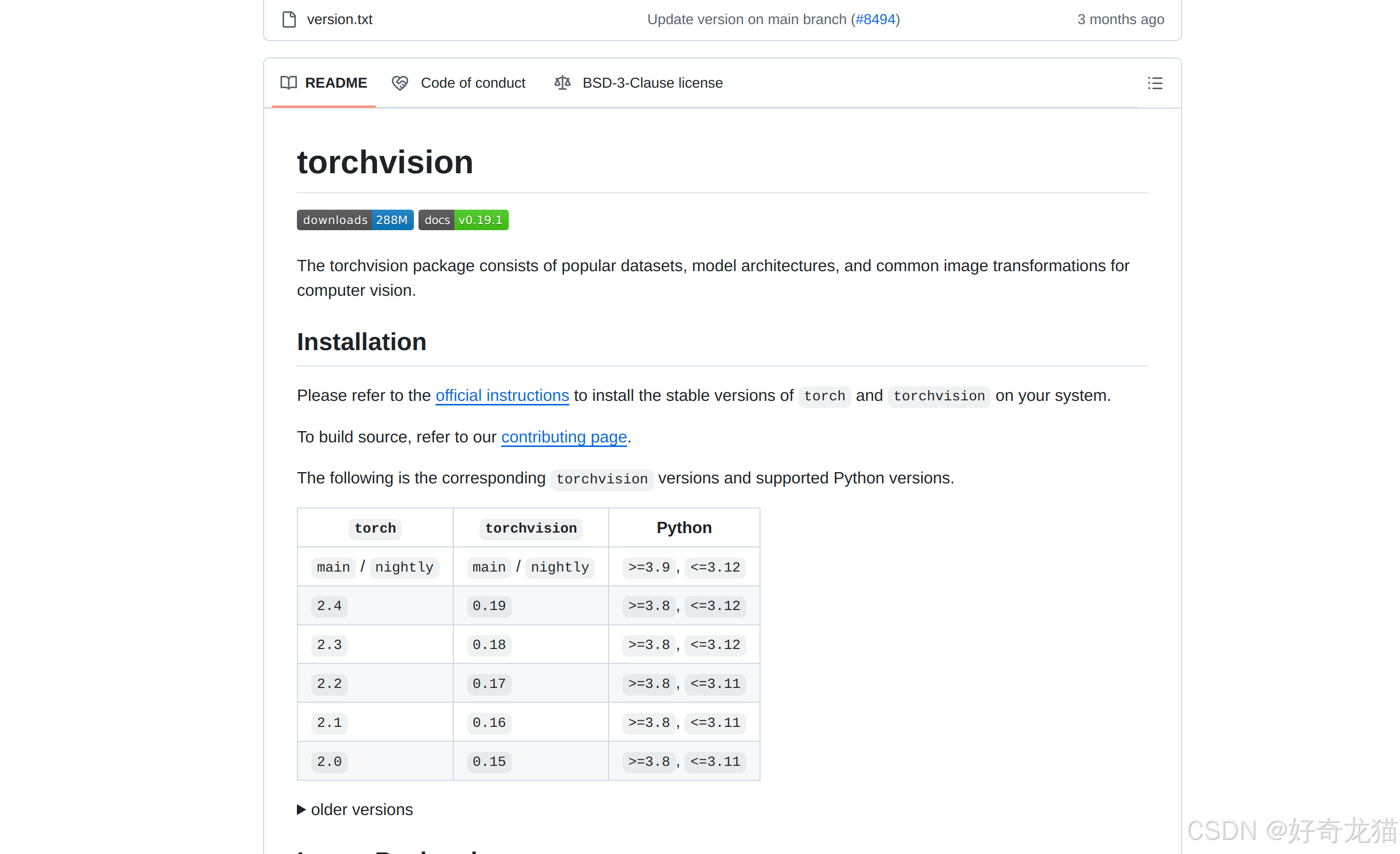Click the >=3.9 Python version cell
Screen dimensions: 1400x854
(684, 566)
